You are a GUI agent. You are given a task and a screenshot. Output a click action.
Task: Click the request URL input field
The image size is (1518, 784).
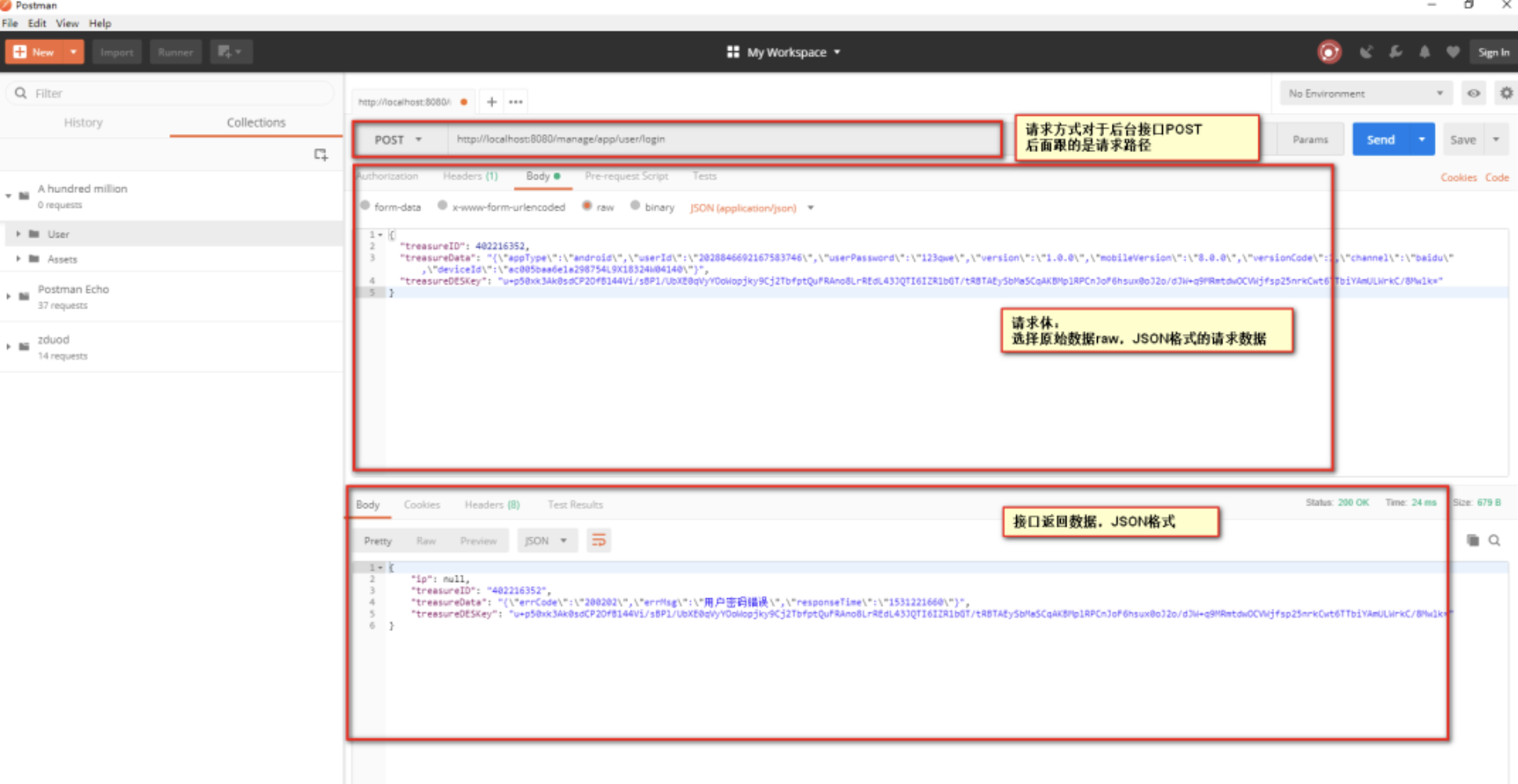pyautogui.click(x=724, y=140)
